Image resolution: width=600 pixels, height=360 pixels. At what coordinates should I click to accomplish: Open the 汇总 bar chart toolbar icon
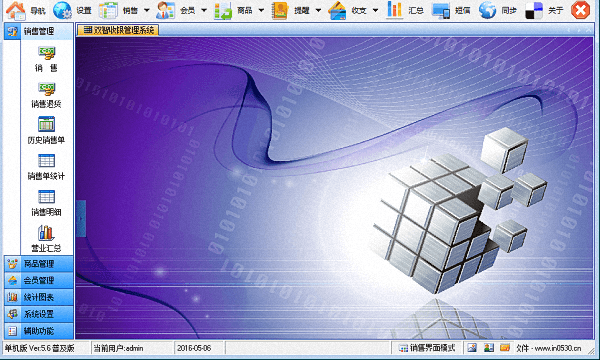(x=394, y=10)
